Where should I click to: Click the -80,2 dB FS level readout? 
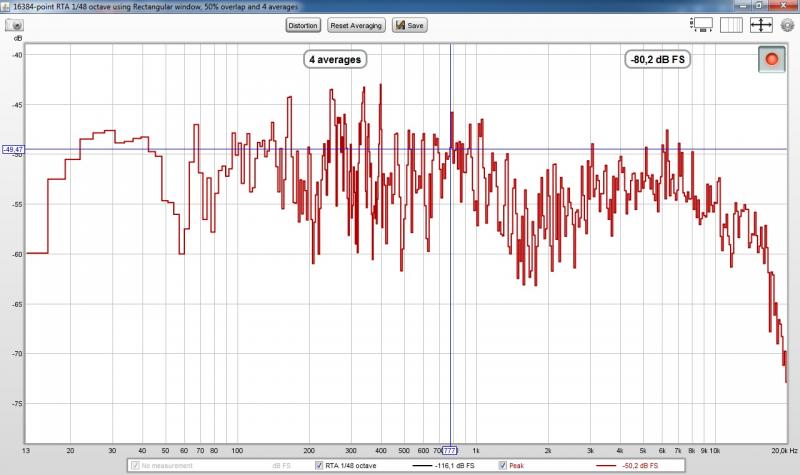pyautogui.click(x=656, y=60)
